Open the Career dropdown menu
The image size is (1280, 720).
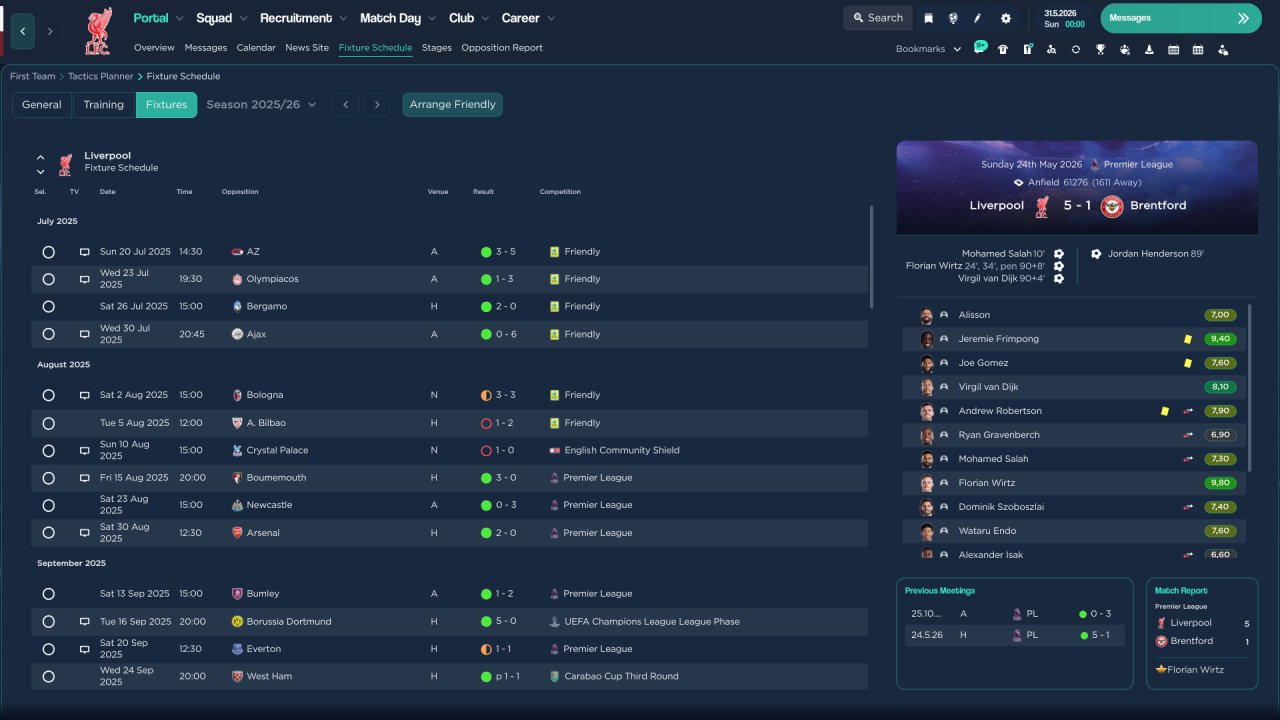[528, 18]
